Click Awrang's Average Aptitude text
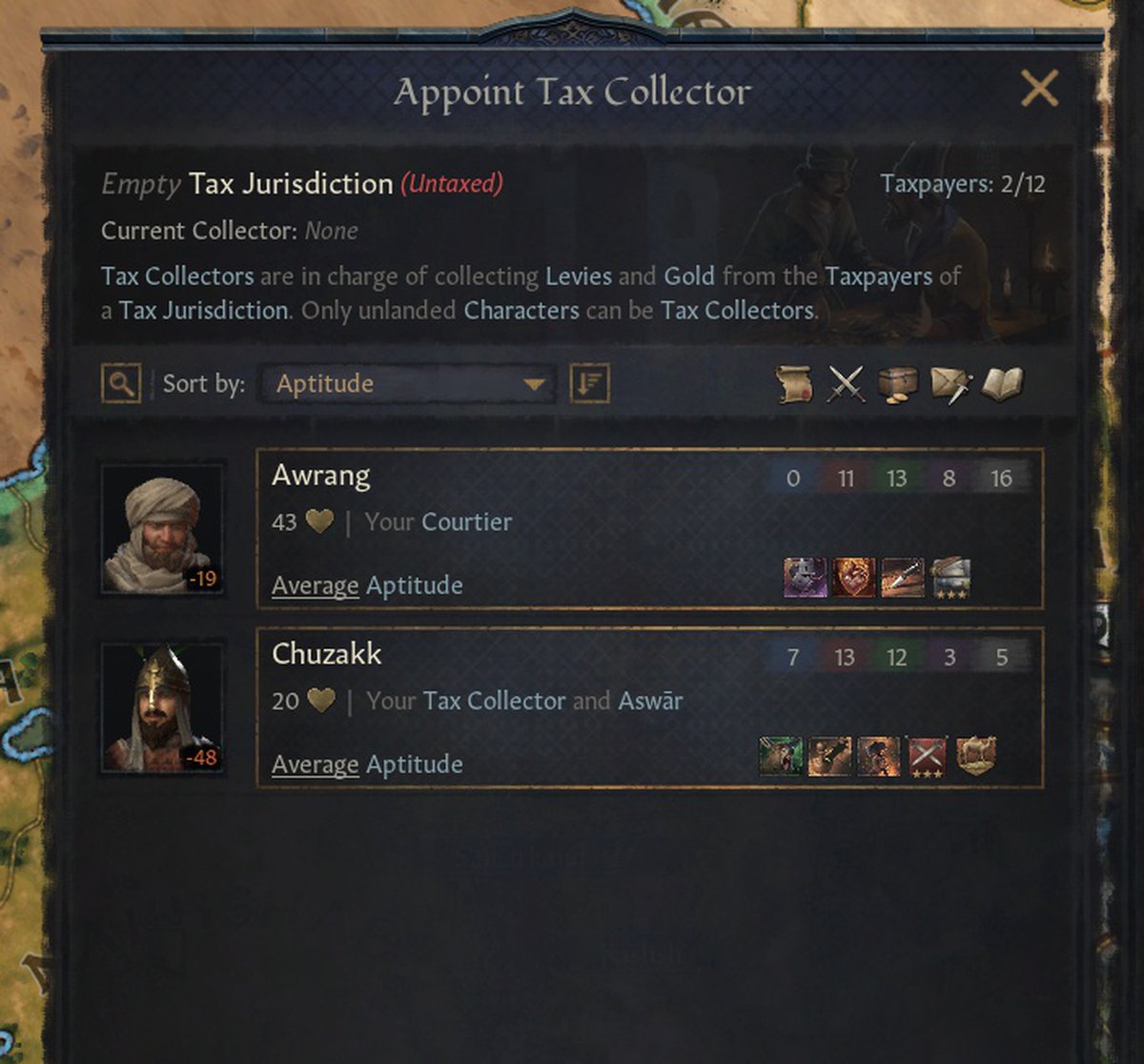 pyautogui.click(x=367, y=585)
